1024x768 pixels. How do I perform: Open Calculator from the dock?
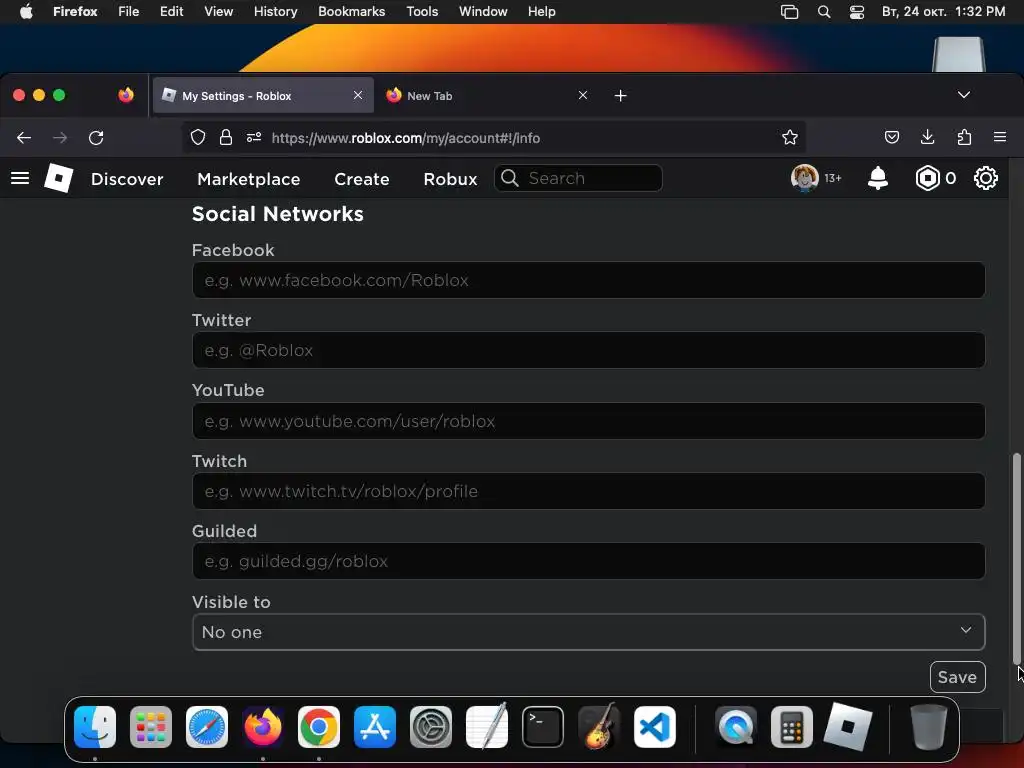click(x=792, y=727)
